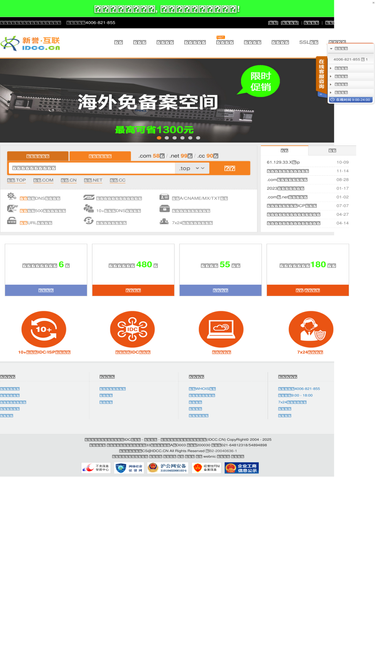Click the round 7x24 support agent icon
This screenshot has width=375, height=667.
point(311,329)
